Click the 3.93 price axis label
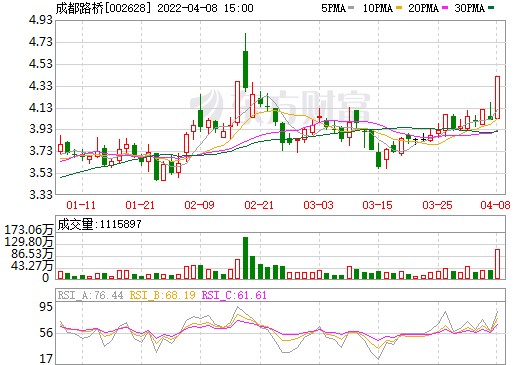 tap(41, 129)
